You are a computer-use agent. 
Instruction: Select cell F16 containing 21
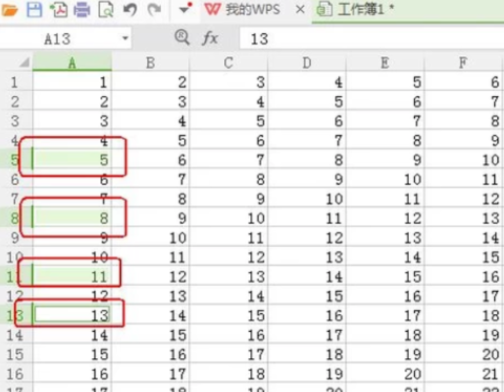point(463,374)
